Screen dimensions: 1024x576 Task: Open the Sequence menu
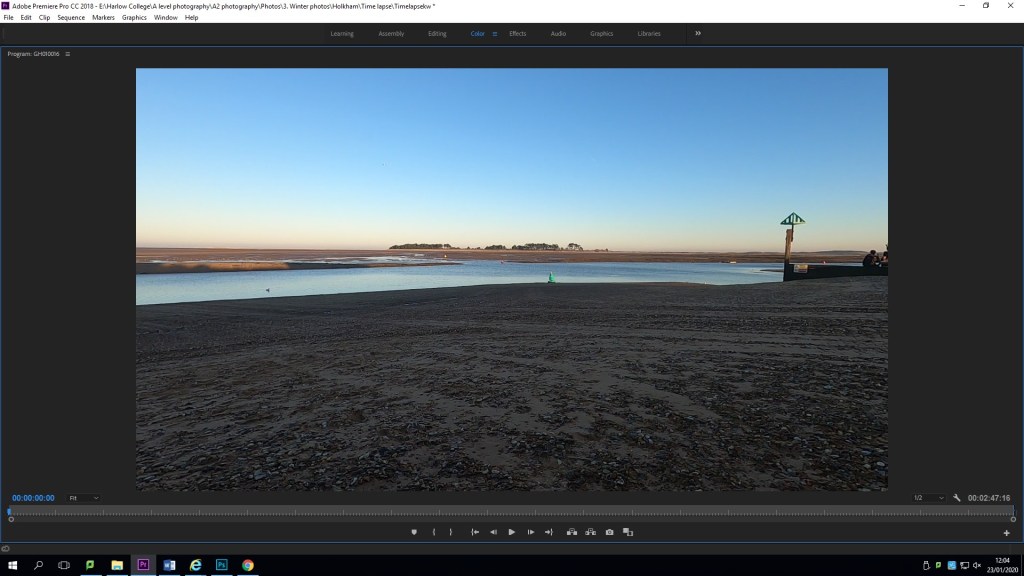(x=71, y=17)
